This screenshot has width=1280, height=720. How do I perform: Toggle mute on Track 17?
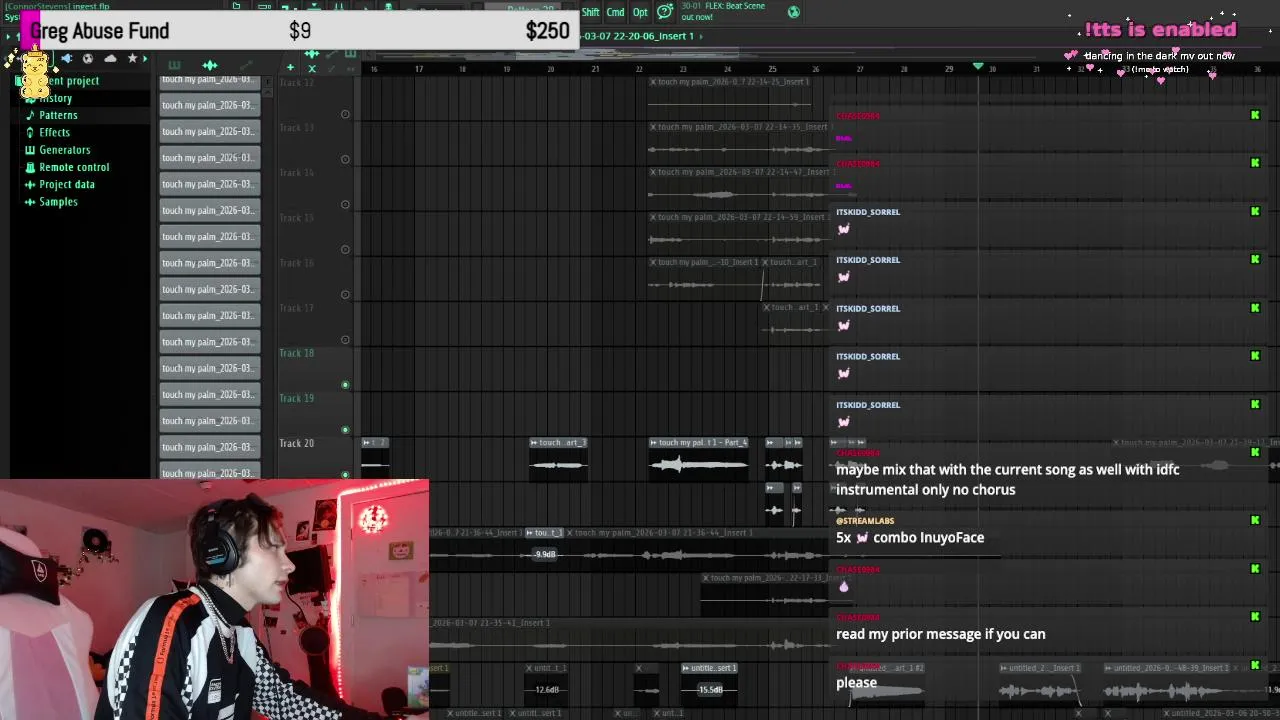[345, 339]
